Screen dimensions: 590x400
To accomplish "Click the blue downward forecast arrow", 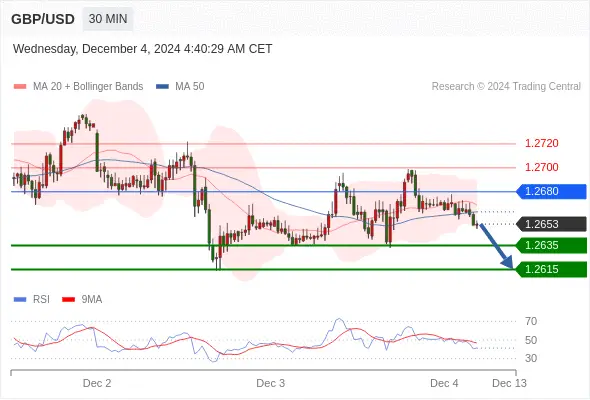I will 496,246.
